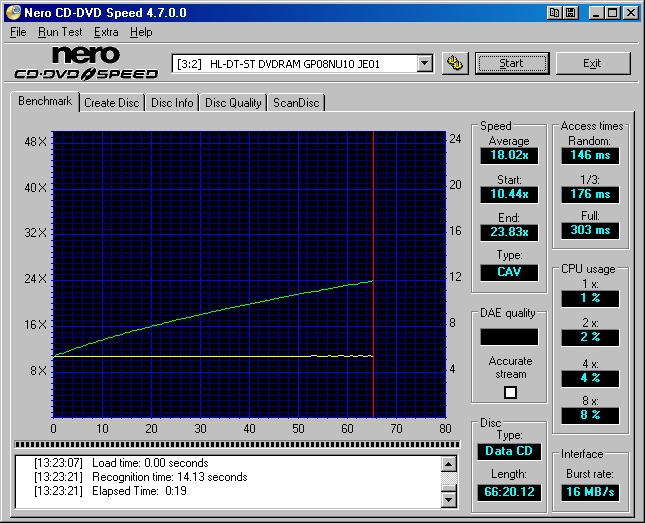This screenshot has width=645, height=523.
Task: Select the Benchmark tab
Action: coord(45,101)
